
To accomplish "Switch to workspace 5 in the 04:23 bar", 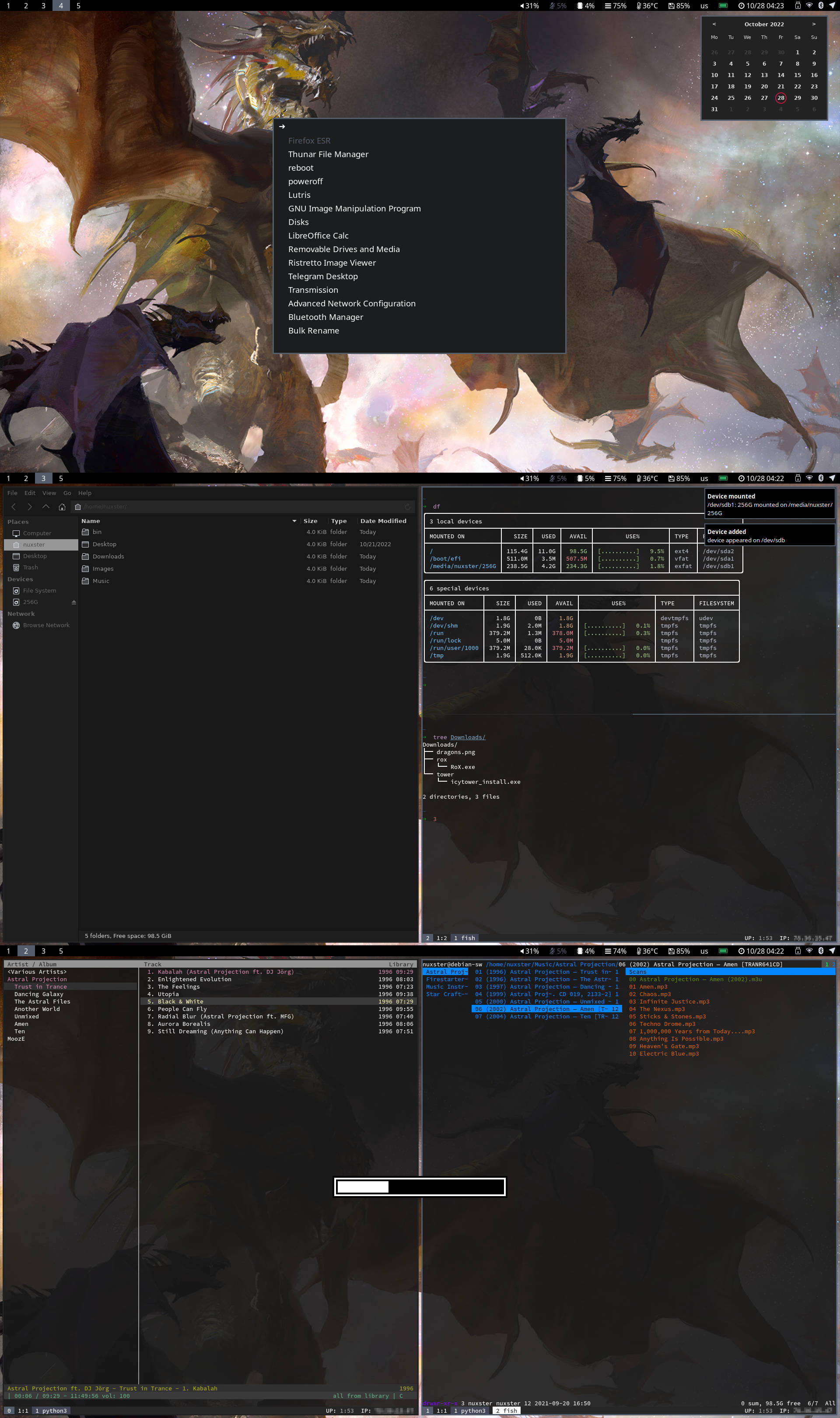I will point(78,6).
